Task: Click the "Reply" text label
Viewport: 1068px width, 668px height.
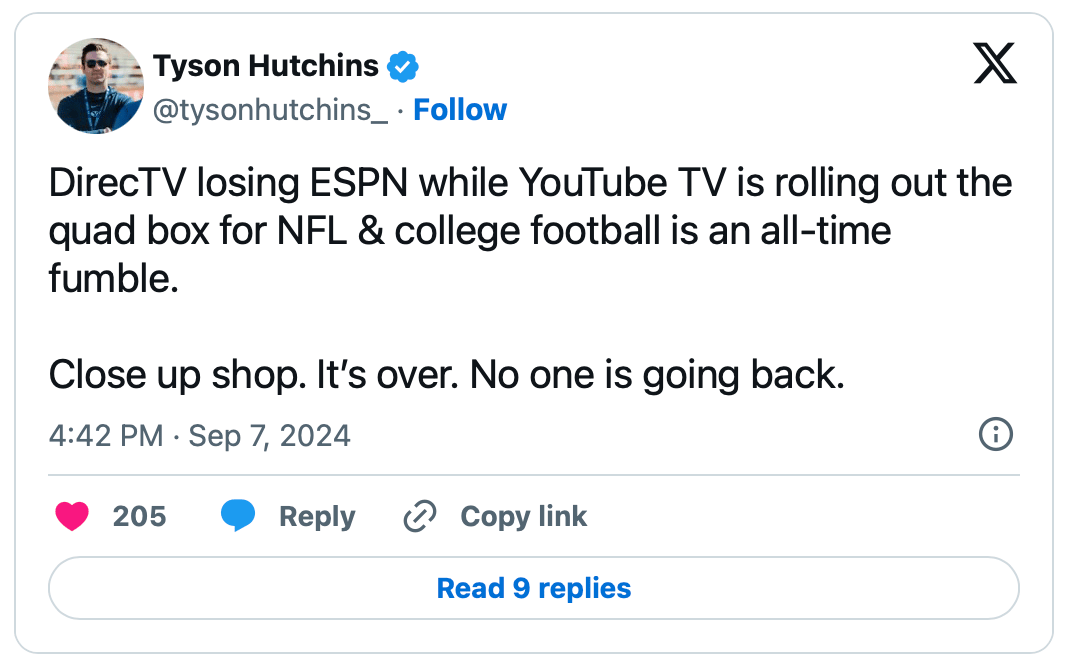Action: coord(317,516)
